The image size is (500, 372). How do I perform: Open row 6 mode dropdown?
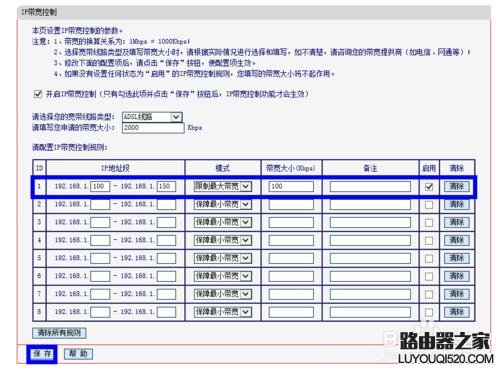pyautogui.click(x=222, y=276)
